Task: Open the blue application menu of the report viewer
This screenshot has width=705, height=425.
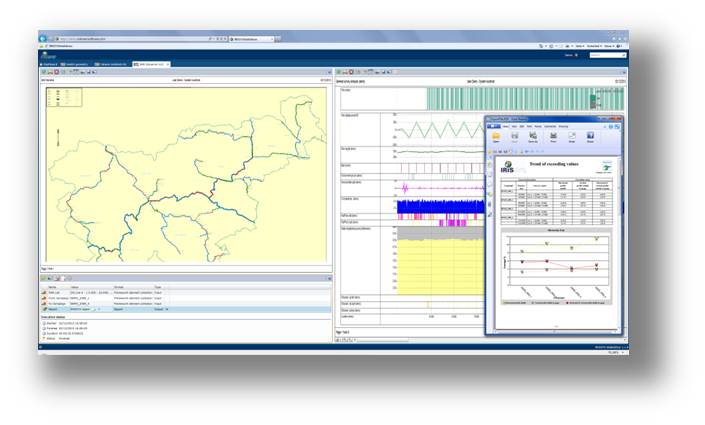Action: 494,126
